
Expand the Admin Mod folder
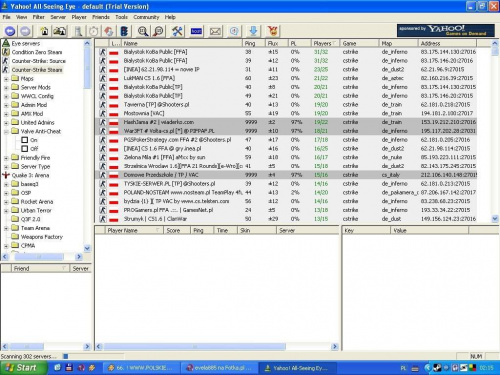[x=6, y=105]
